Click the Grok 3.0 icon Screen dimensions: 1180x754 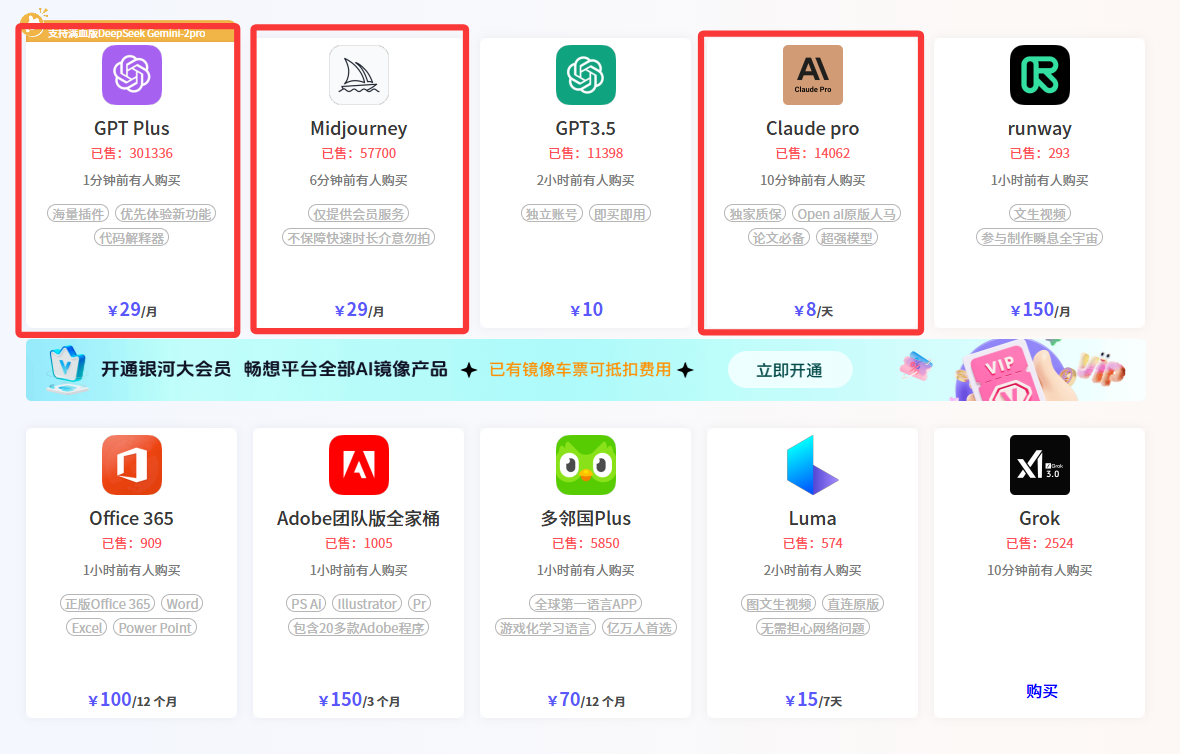[1039, 464]
